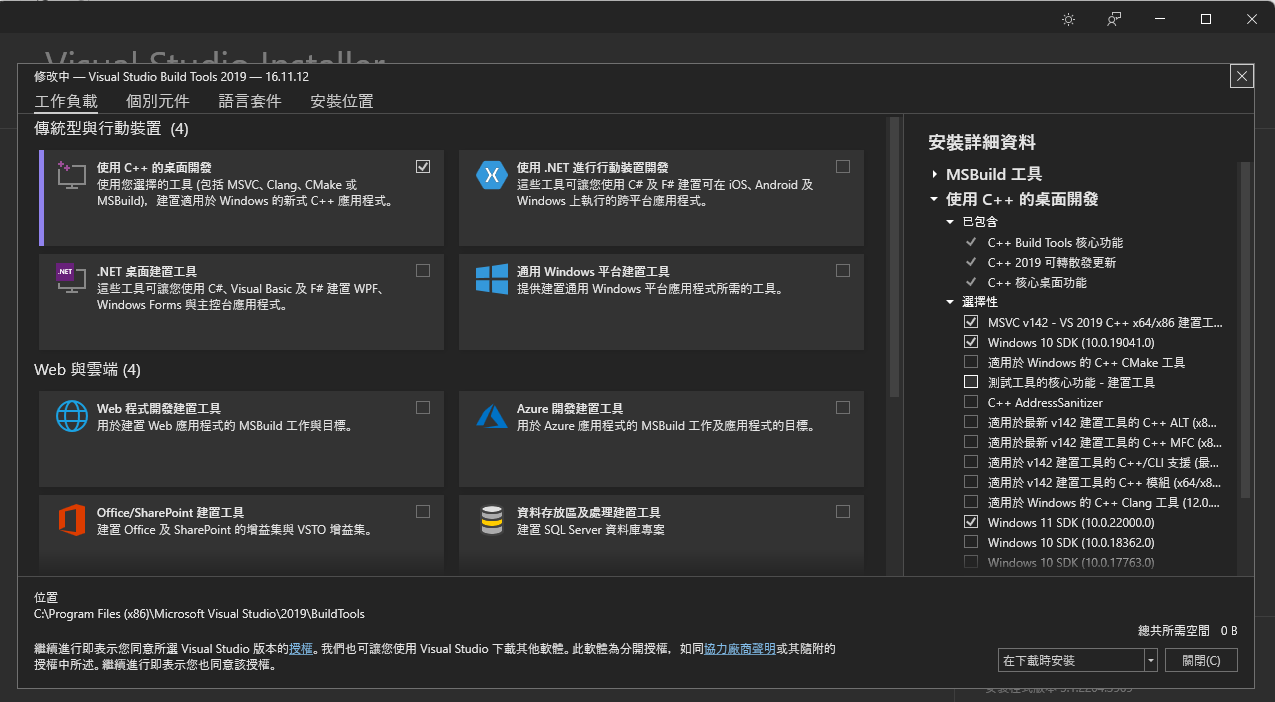Click the 通用 Windows 平台 Windows logo icon
Image resolution: width=1275 pixels, height=702 pixels.
491,280
